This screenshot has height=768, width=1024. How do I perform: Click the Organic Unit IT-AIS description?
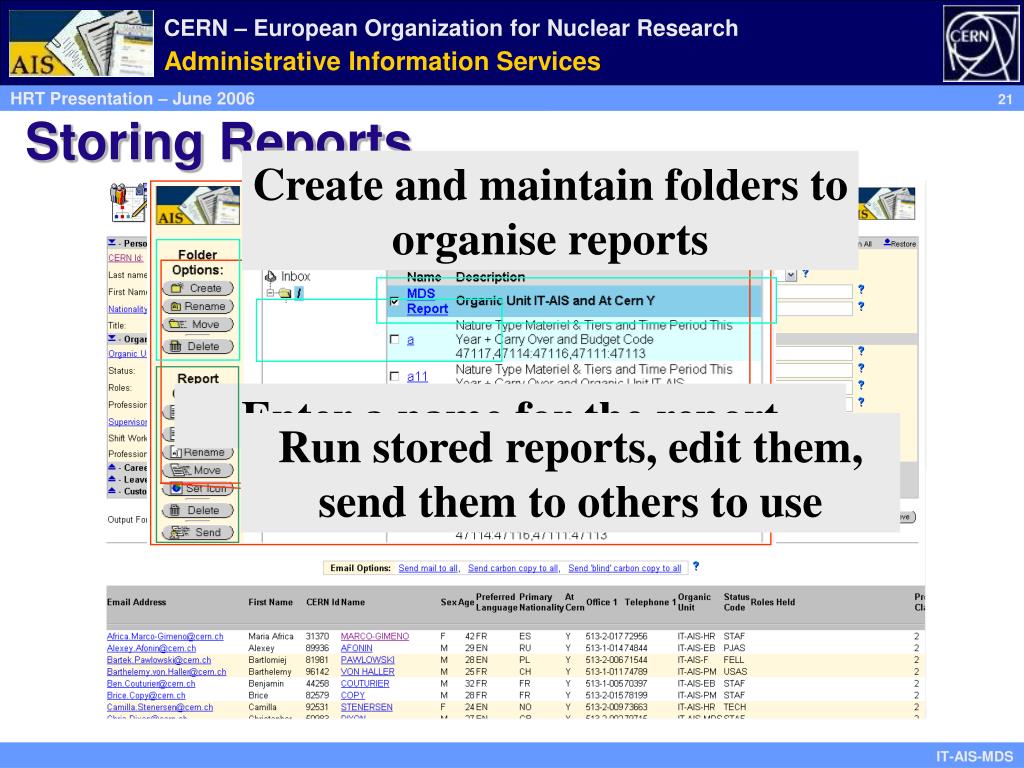555,301
